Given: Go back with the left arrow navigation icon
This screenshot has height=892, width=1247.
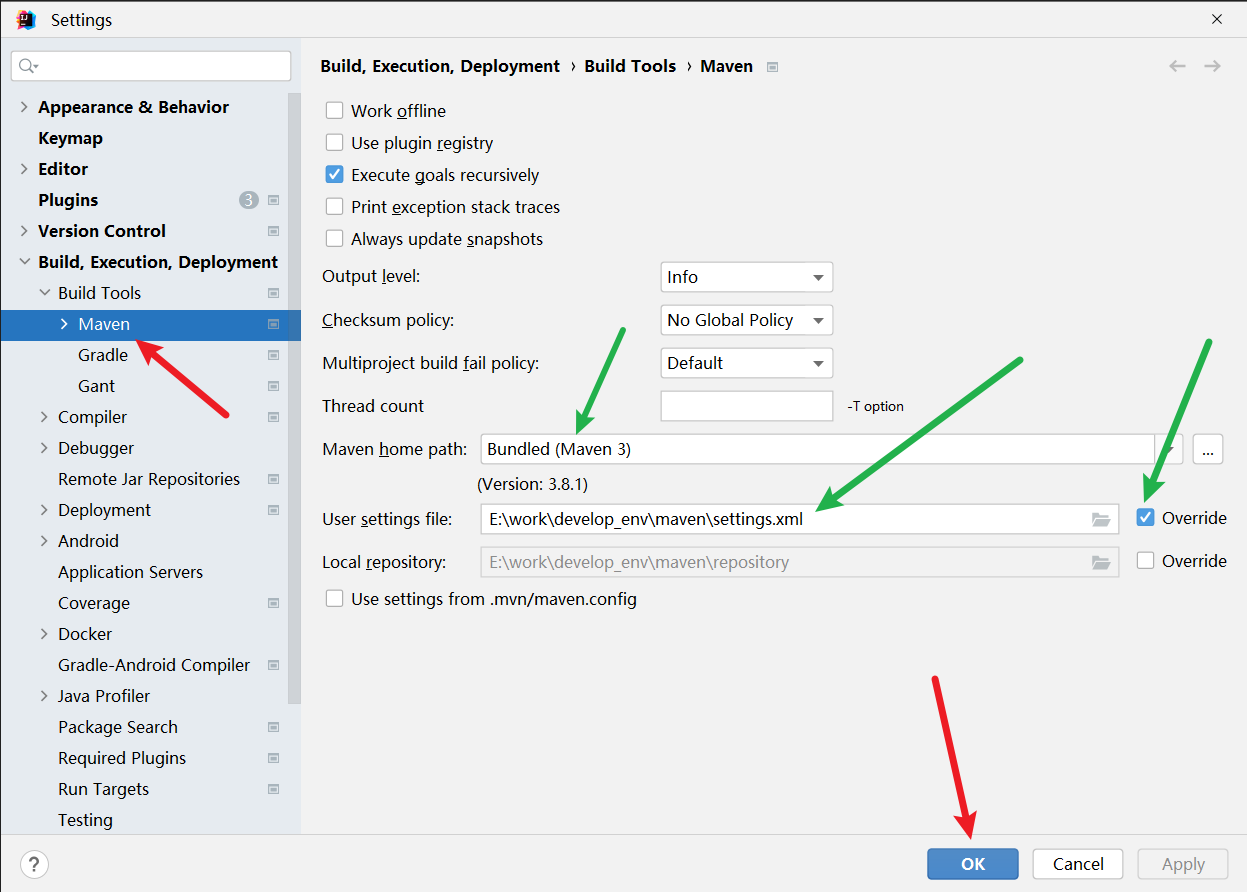Looking at the screenshot, I should click(x=1177, y=66).
